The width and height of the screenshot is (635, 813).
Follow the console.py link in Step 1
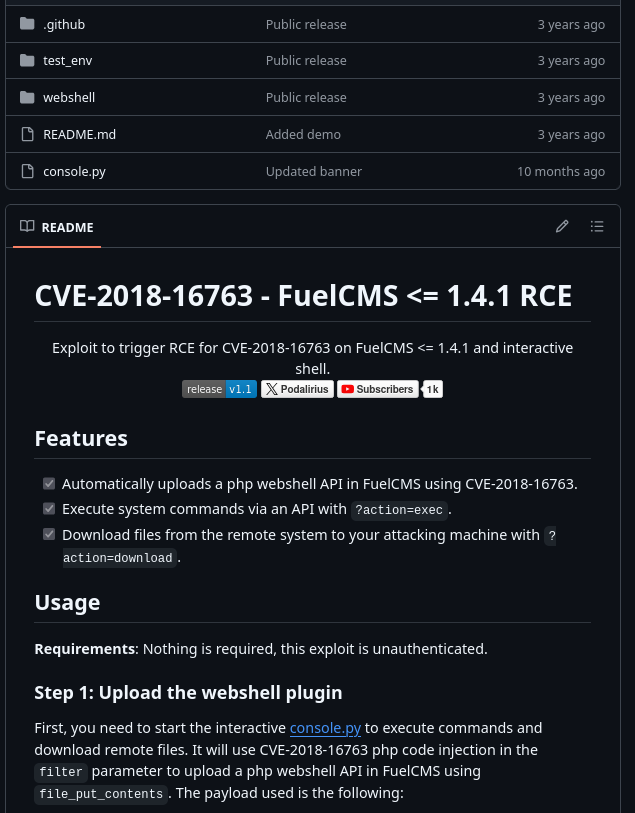pyautogui.click(x=325, y=728)
